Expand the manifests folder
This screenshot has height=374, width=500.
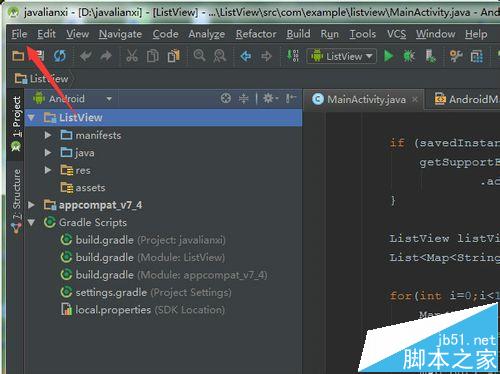click(48, 135)
